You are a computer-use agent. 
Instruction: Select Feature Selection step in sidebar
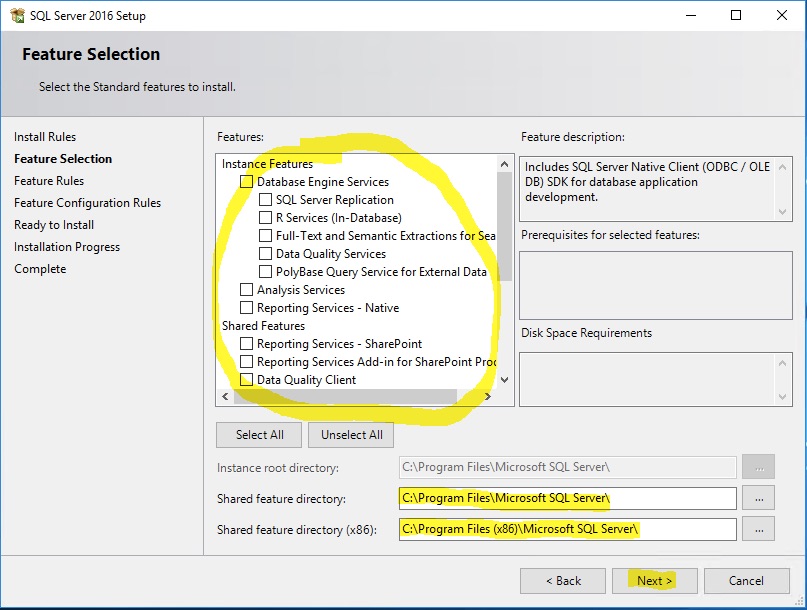pyautogui.click(x=63, y=159)
